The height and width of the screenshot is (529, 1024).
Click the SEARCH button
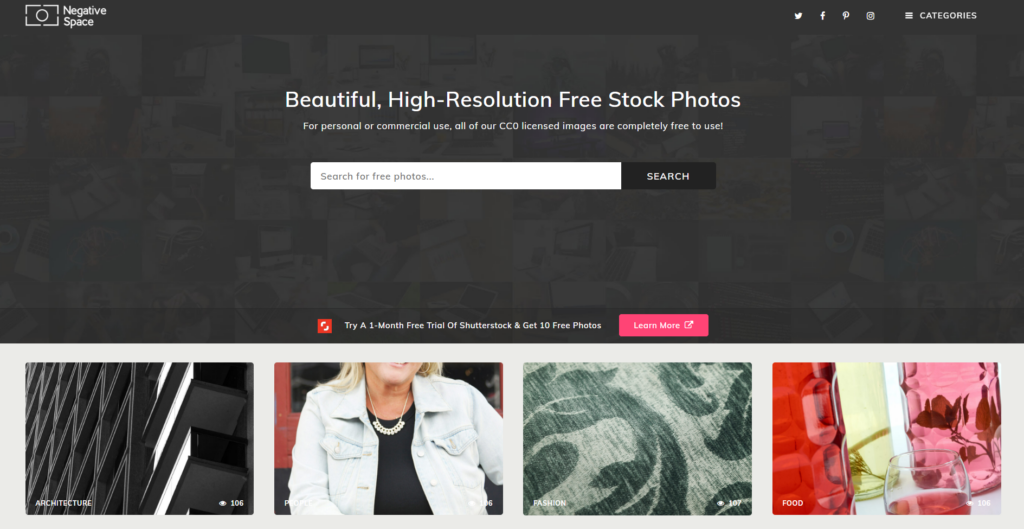(x=668, y=176)
